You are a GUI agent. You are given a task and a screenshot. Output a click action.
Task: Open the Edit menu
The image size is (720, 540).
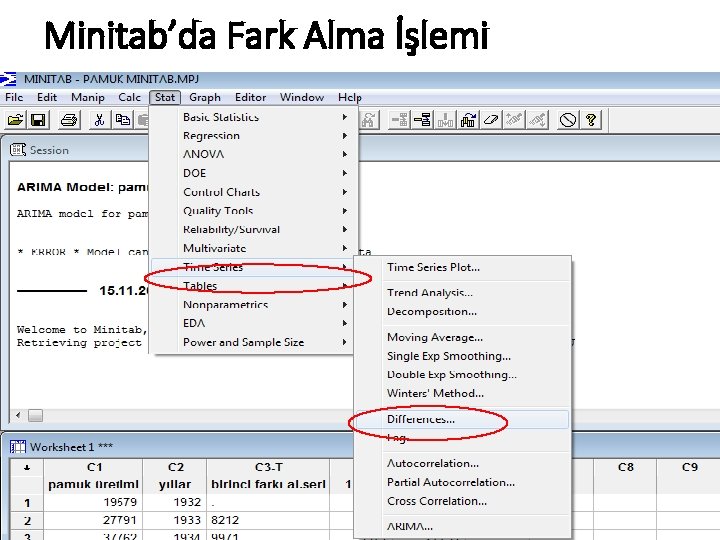[47, 97]
